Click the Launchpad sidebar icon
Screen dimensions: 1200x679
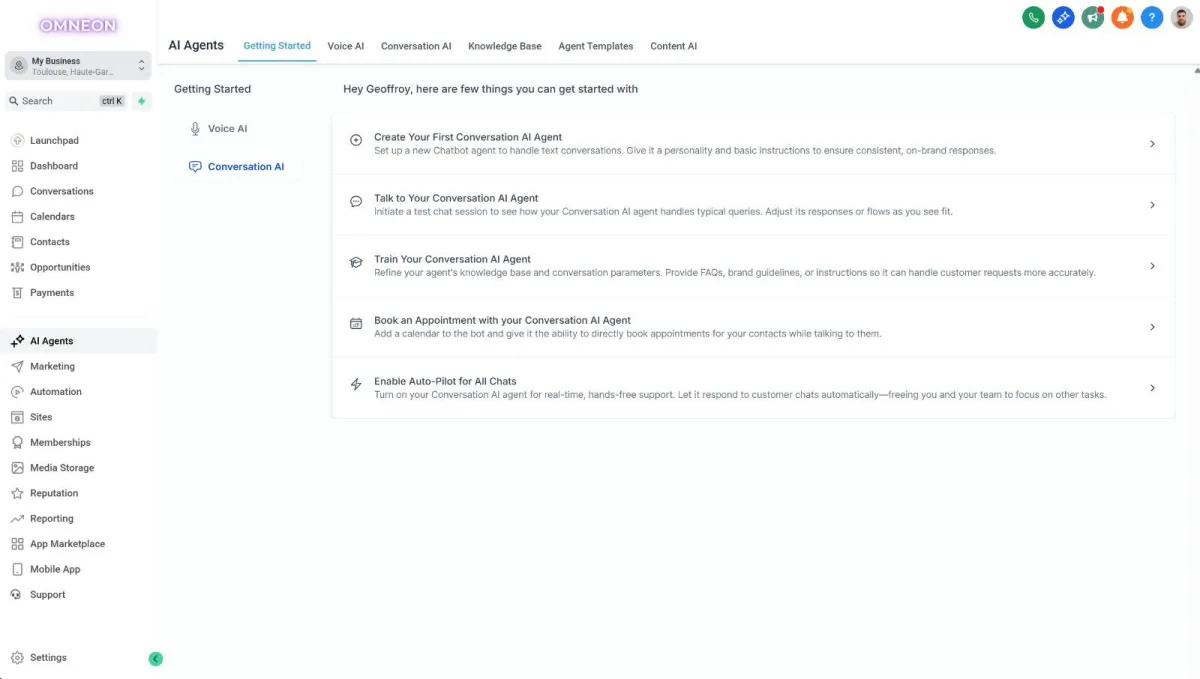(17, 141)
